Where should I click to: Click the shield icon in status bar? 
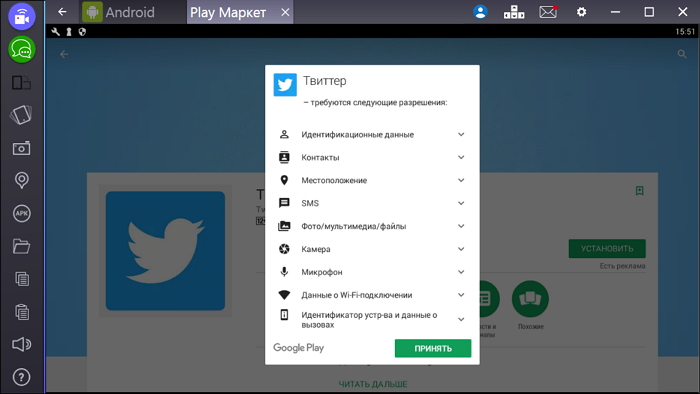point(82,32)
